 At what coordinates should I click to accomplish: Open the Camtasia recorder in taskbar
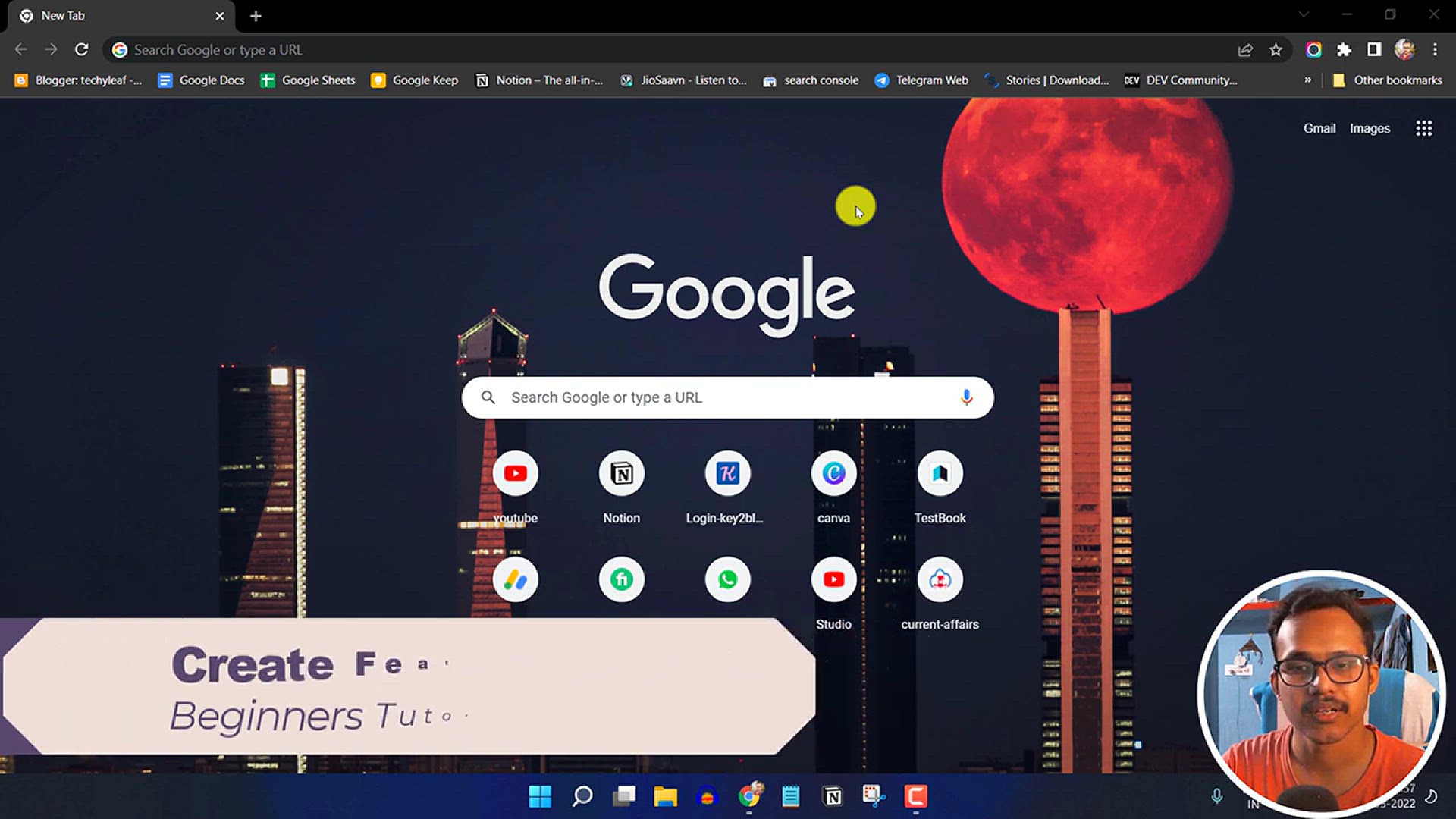click(x=915, y=796)
